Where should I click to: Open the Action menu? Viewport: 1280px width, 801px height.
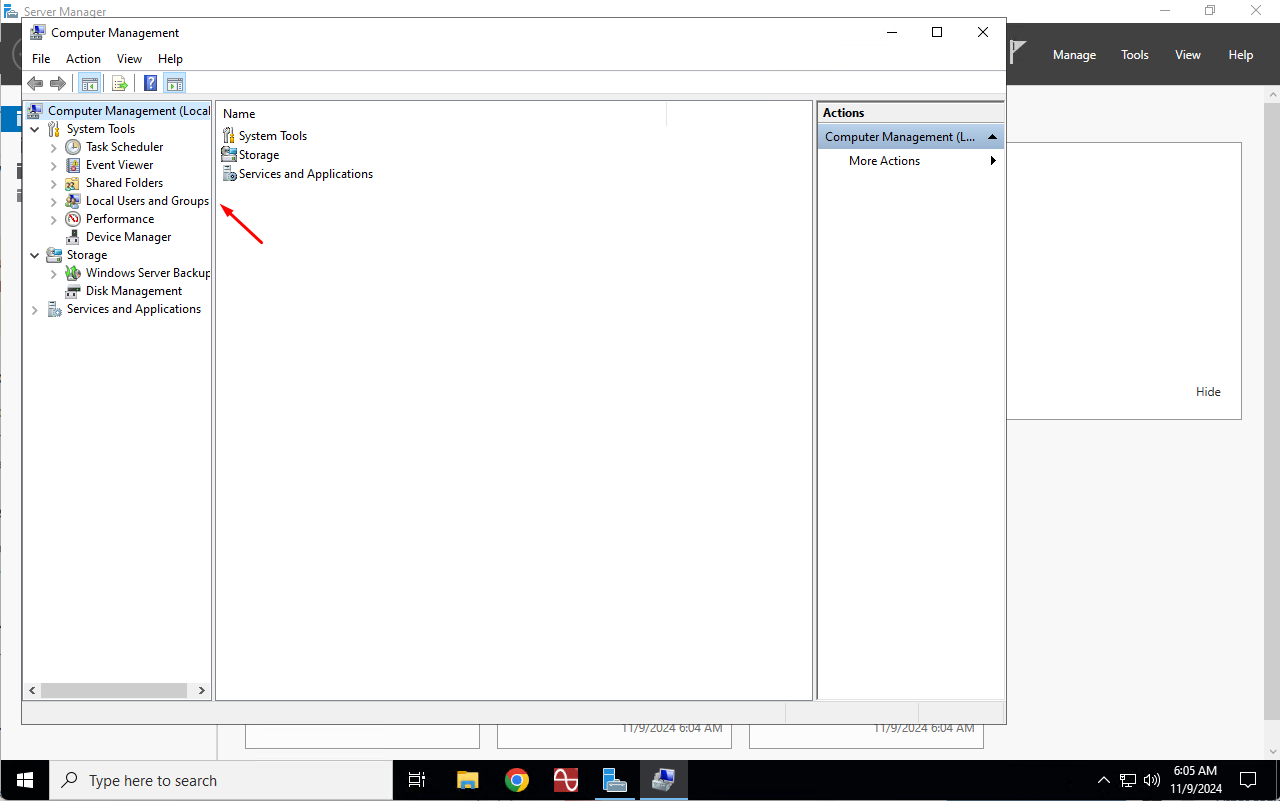point(83,59)
